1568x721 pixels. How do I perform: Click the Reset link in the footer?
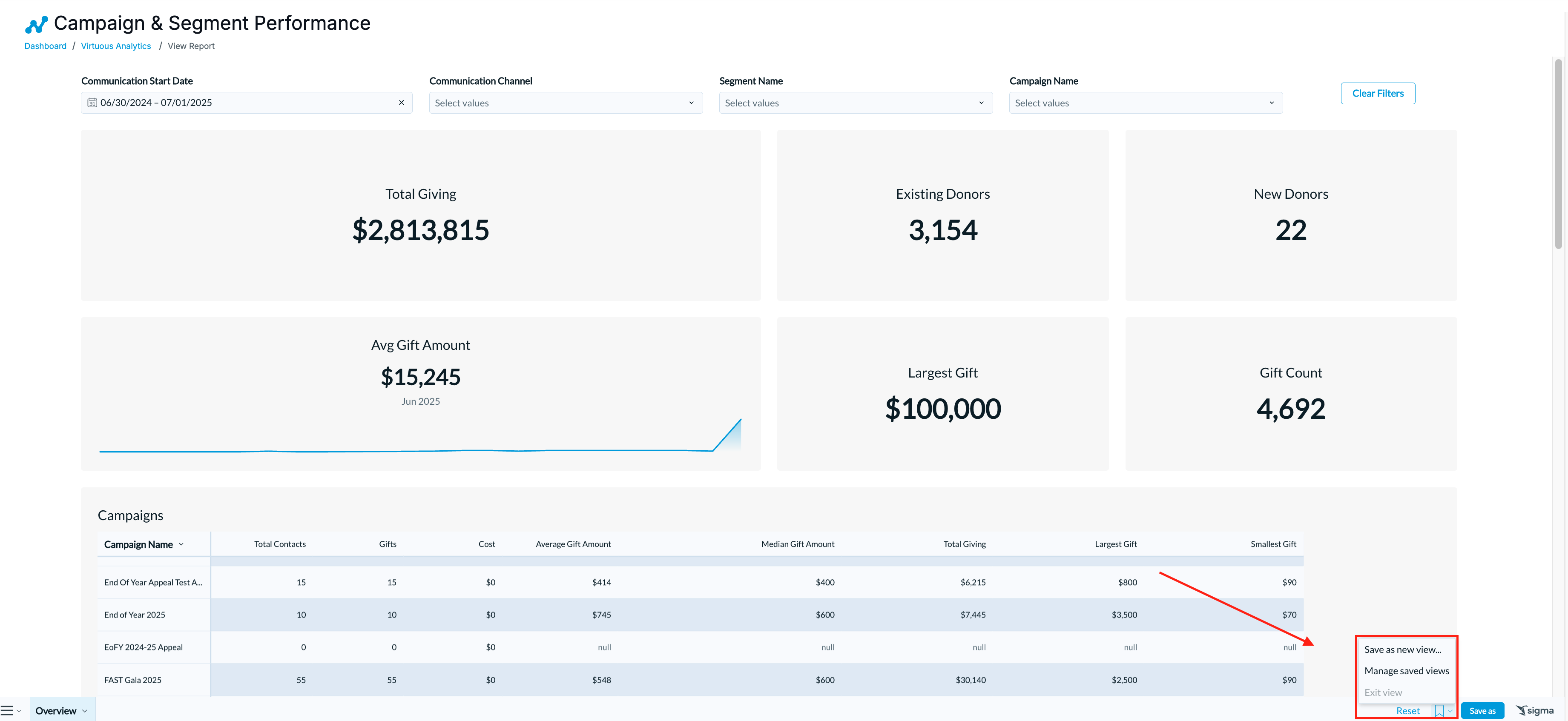pos(1407,711)
